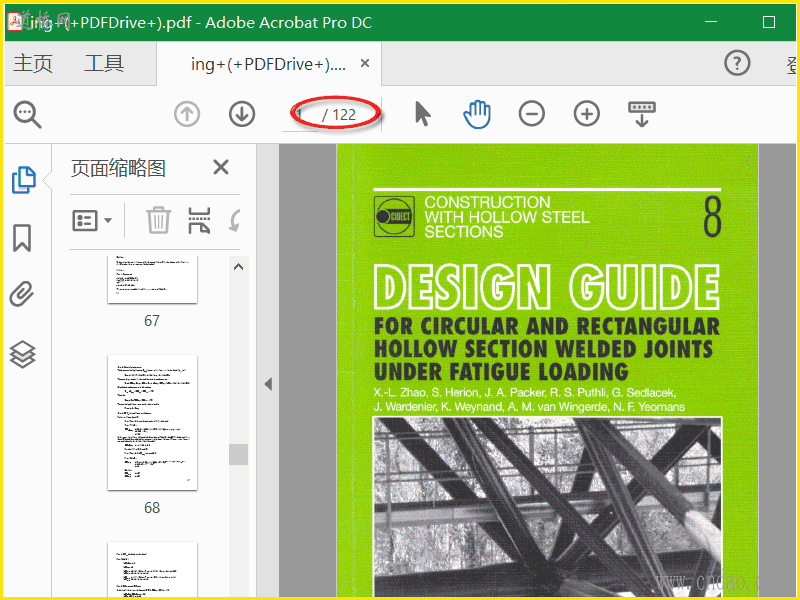Click the Acrobat logo in title bar
The height and width of the screenshot is (600, 800).
[x=15, y=22]
